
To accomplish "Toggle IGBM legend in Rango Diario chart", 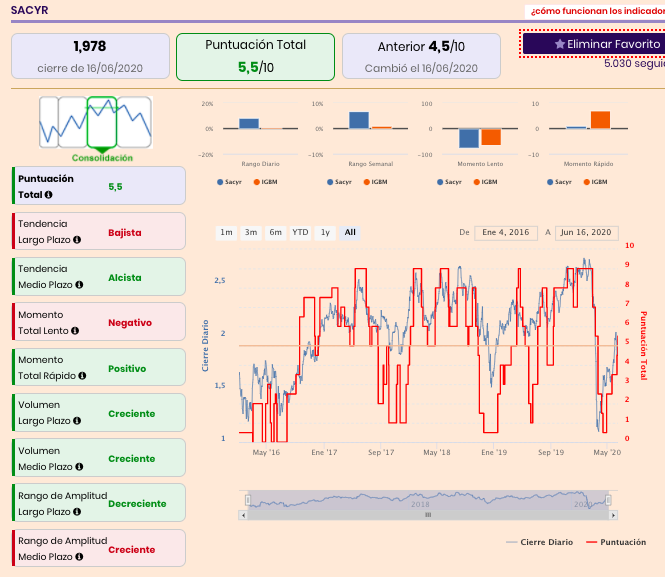I will click(x=265, y=182).
